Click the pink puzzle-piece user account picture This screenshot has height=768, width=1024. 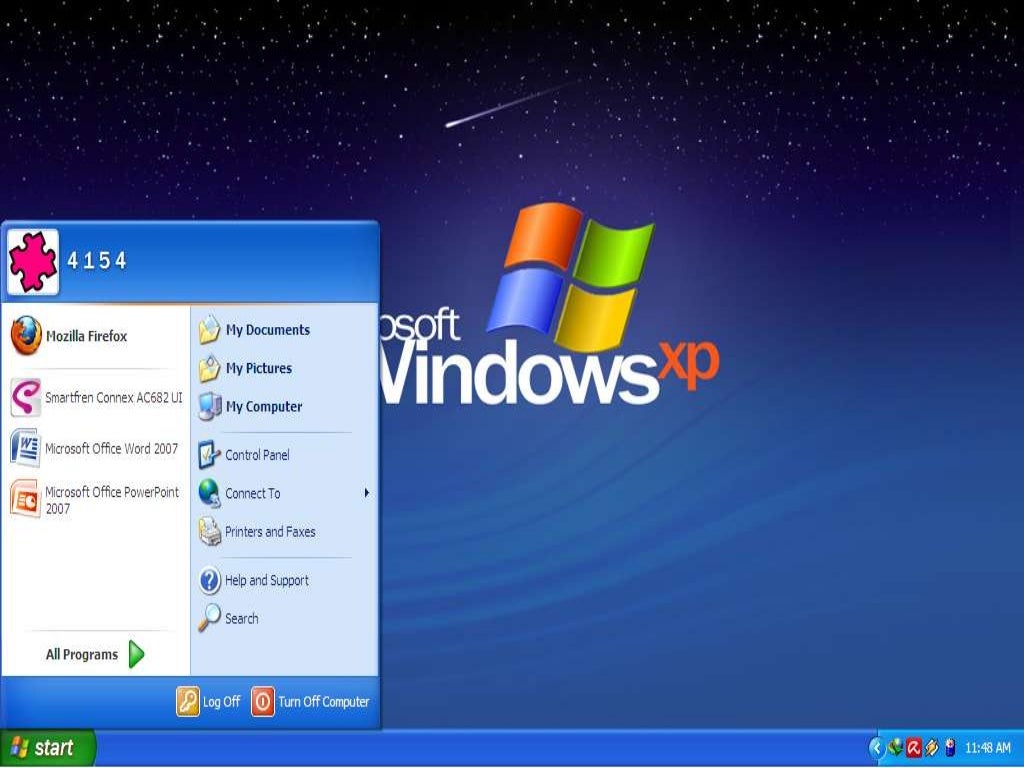pyautogui.click(x=33, y=261)
